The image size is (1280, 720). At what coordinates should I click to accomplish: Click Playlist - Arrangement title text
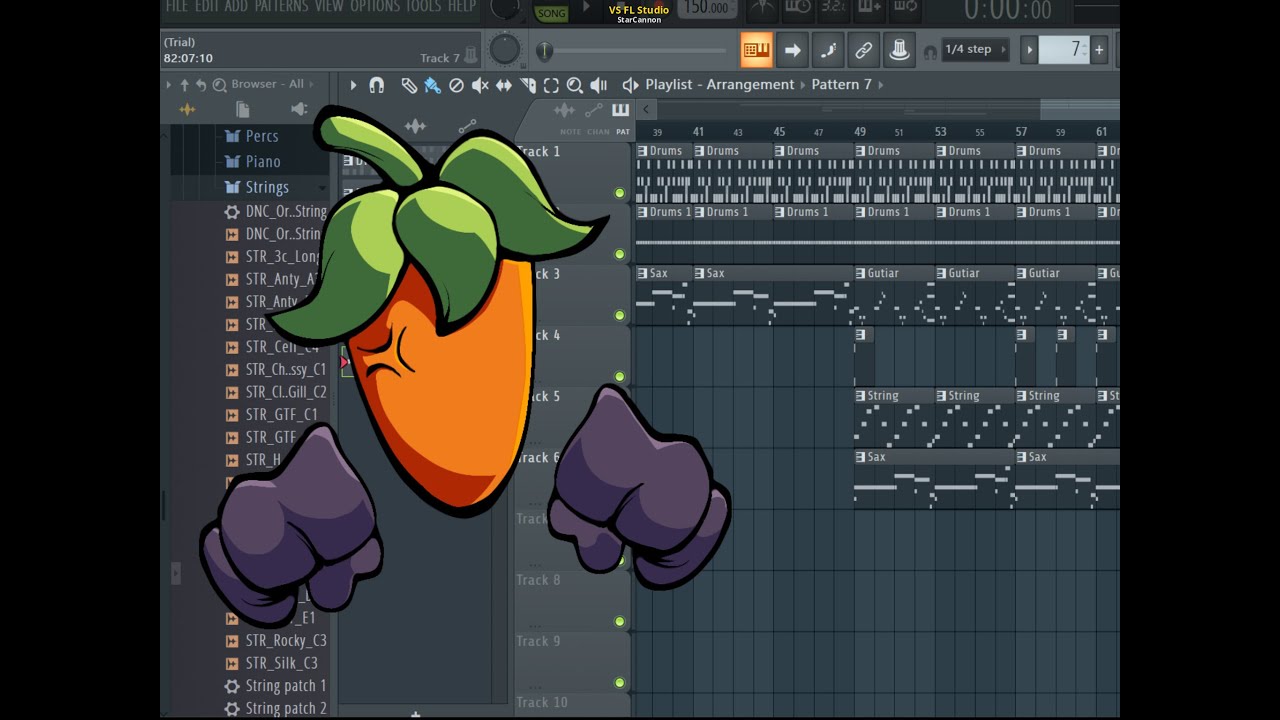coord(720,85)
